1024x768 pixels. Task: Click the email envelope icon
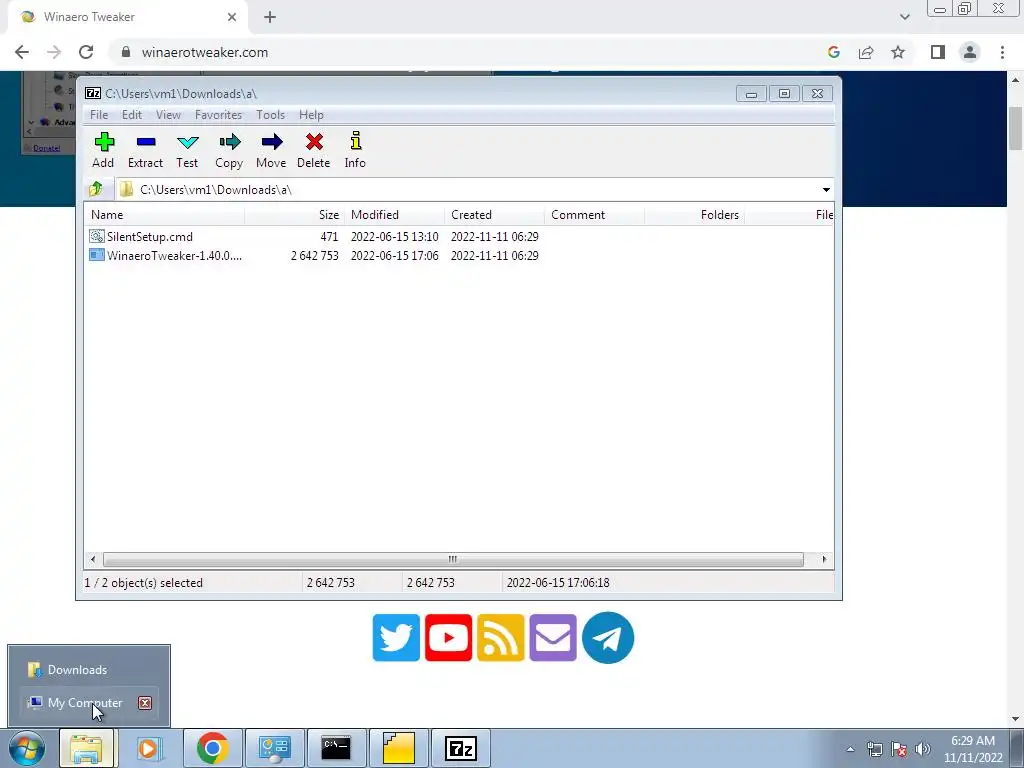553,637
